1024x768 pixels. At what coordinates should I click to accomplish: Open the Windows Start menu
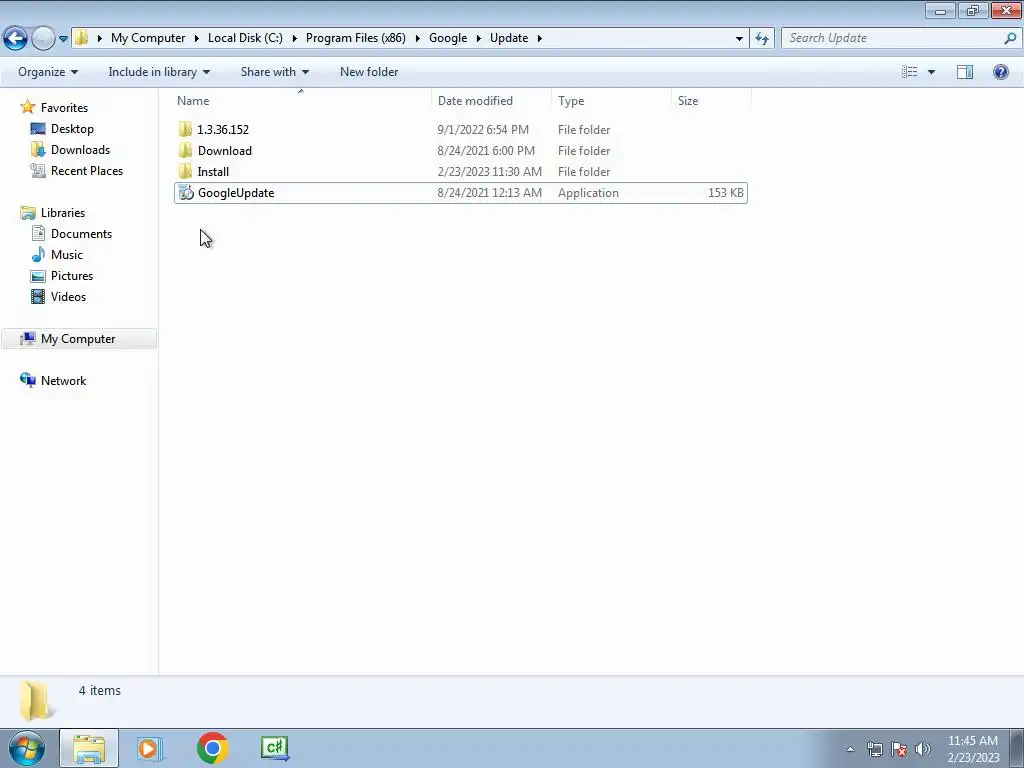pyautogui.click(x=26, y=748)
